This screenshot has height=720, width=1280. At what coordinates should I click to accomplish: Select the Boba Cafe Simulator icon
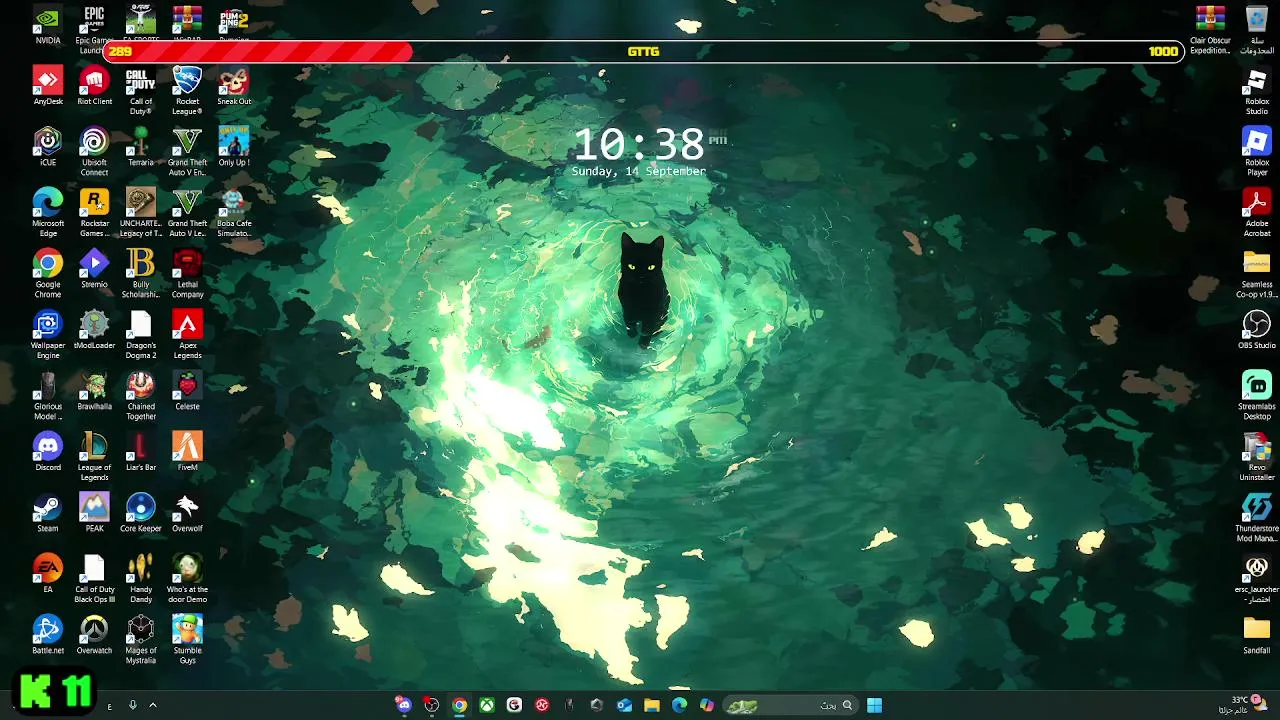coord(234,213)
